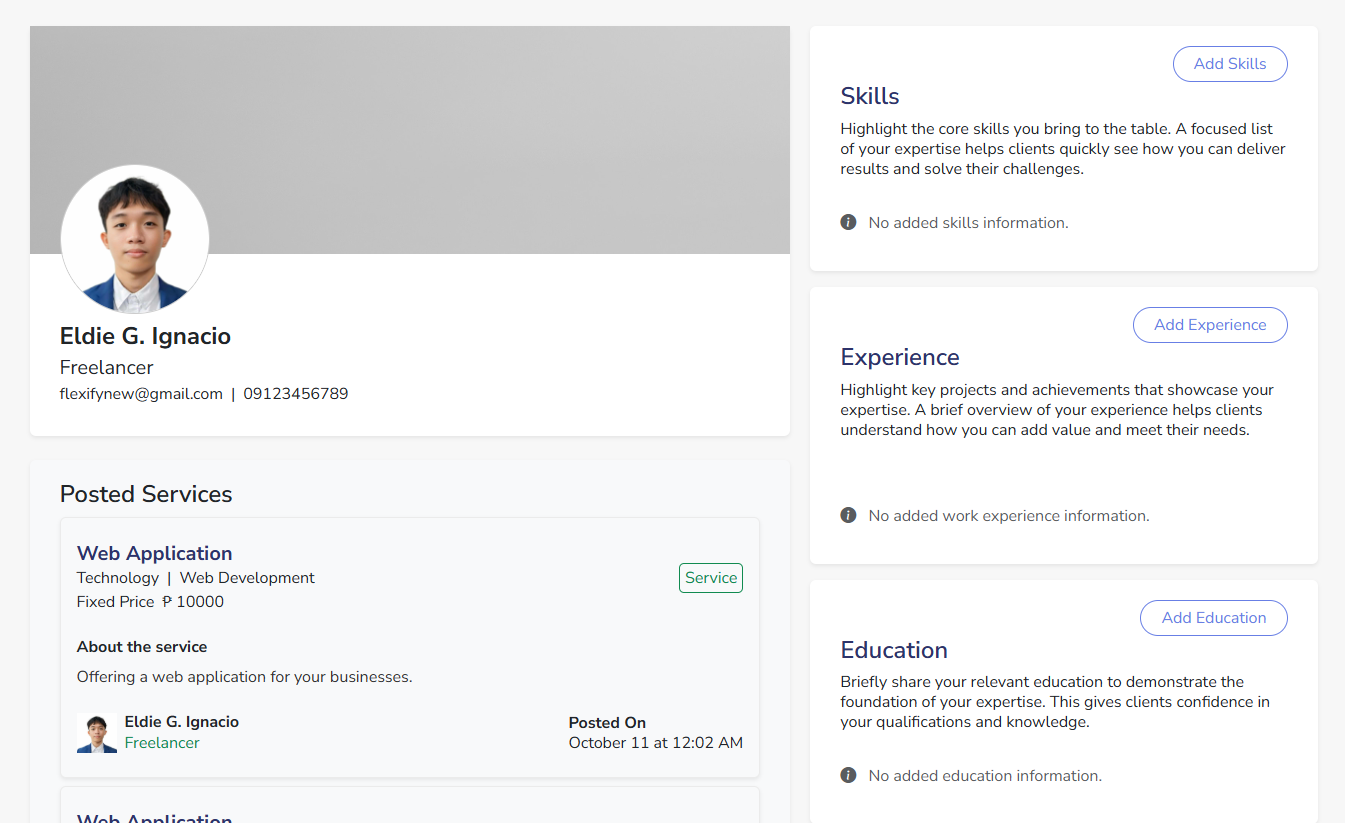
Task: Click the Web Development category text
Action: 247,578
